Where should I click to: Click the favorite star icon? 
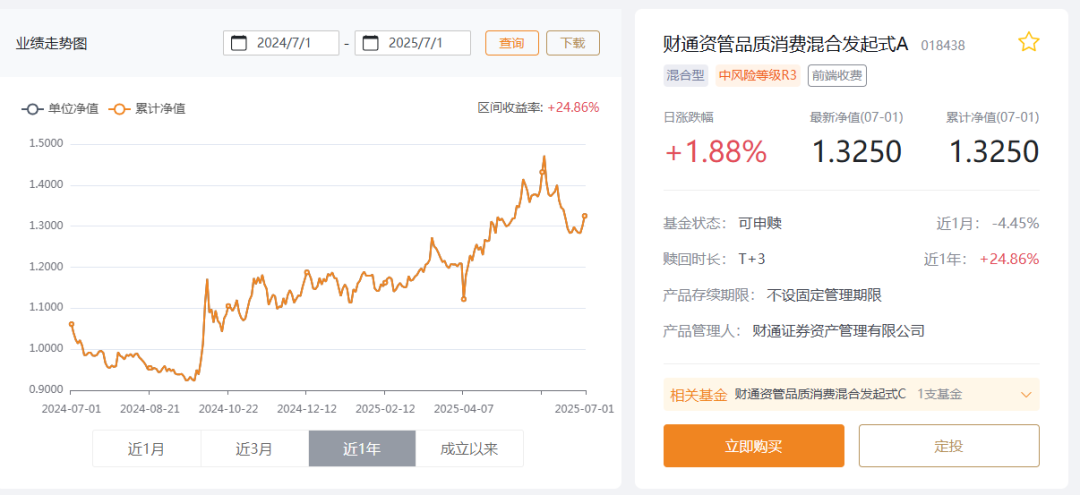pyautogui.click(x=1028, y=42)
